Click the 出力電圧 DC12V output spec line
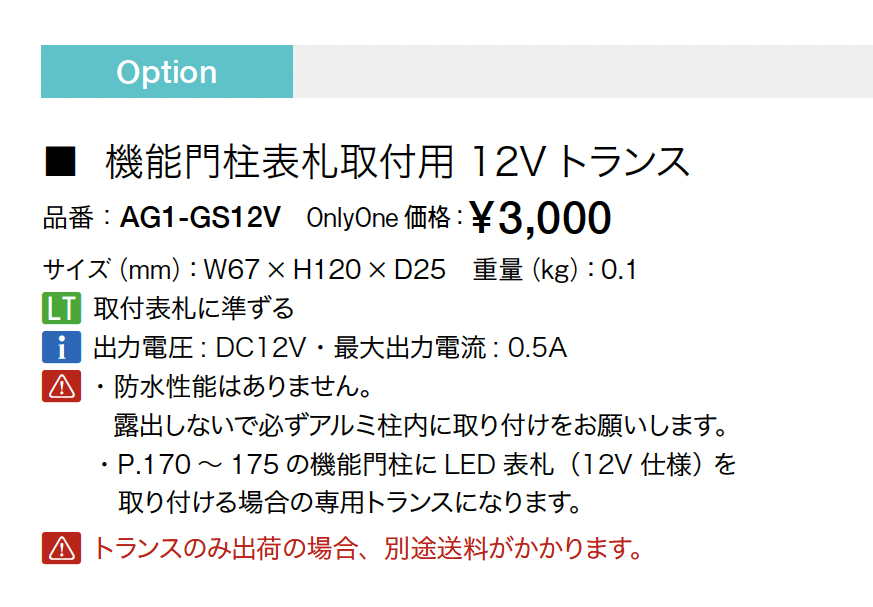Image resolution: width=873 pixels, height=607 pixels. click(330, 348)
